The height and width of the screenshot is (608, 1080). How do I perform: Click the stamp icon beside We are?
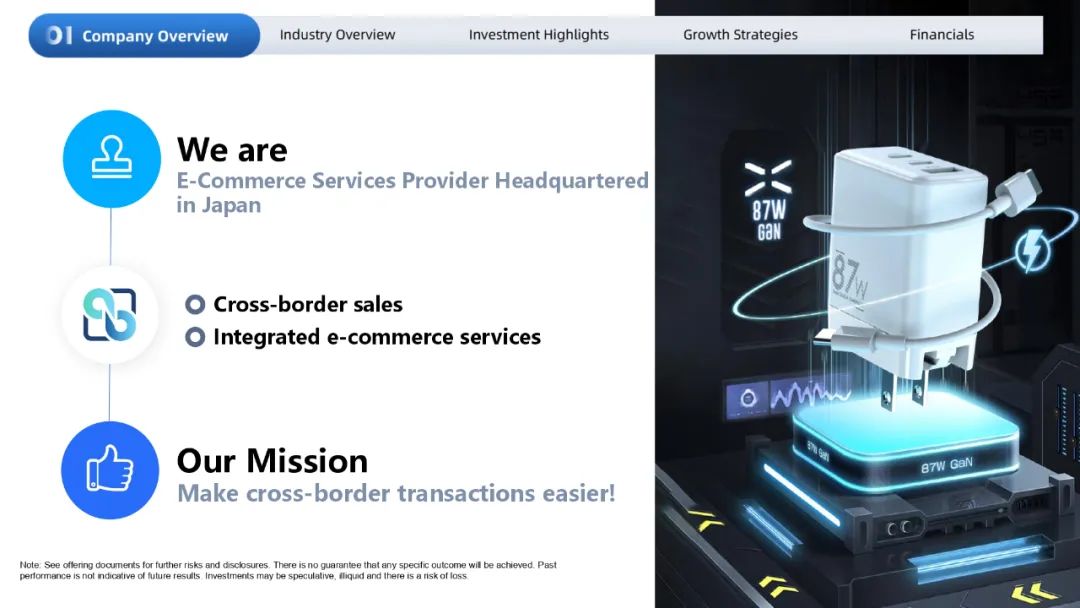click(x=112, y=159)
